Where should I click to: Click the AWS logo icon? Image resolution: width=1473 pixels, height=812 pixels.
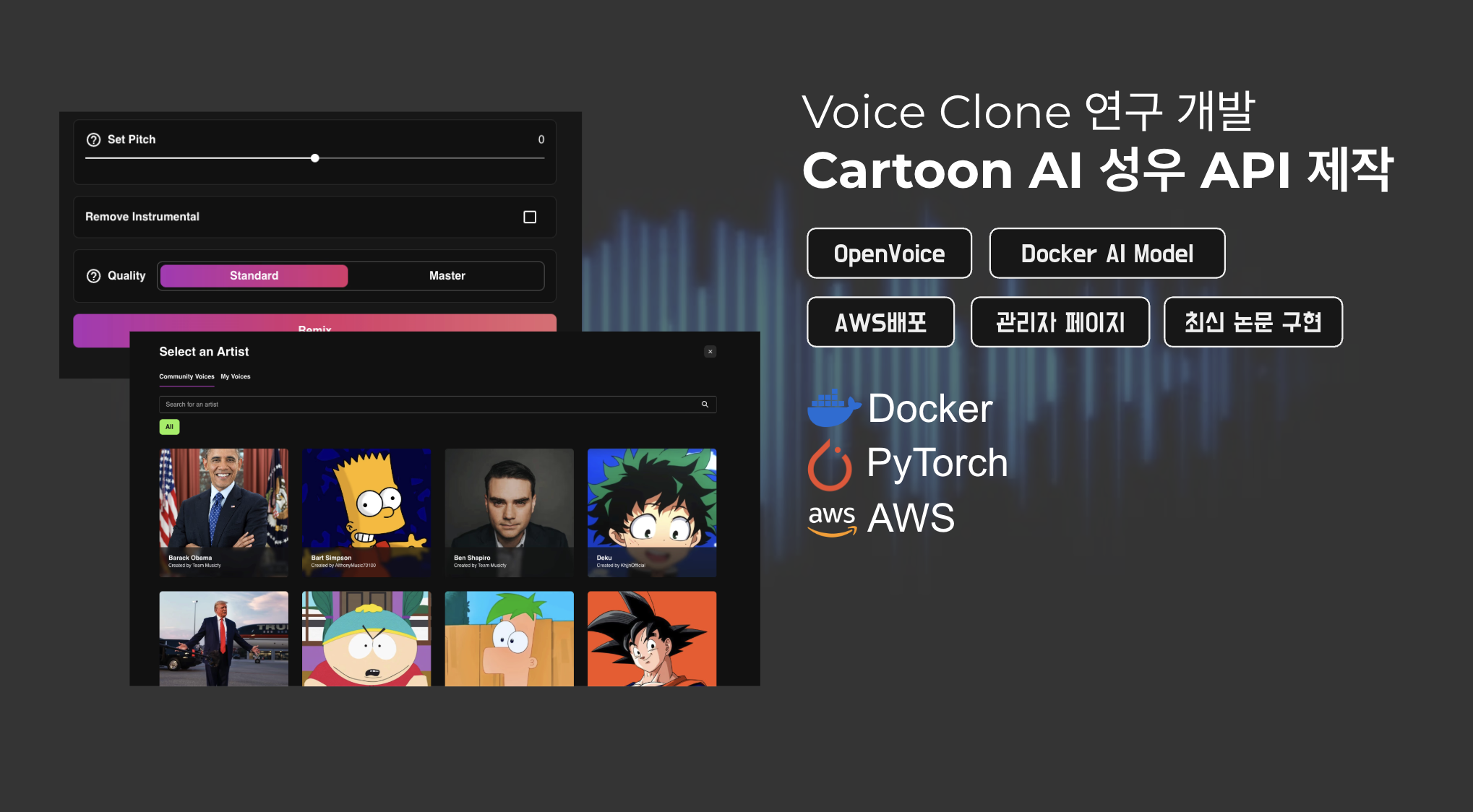832,519
